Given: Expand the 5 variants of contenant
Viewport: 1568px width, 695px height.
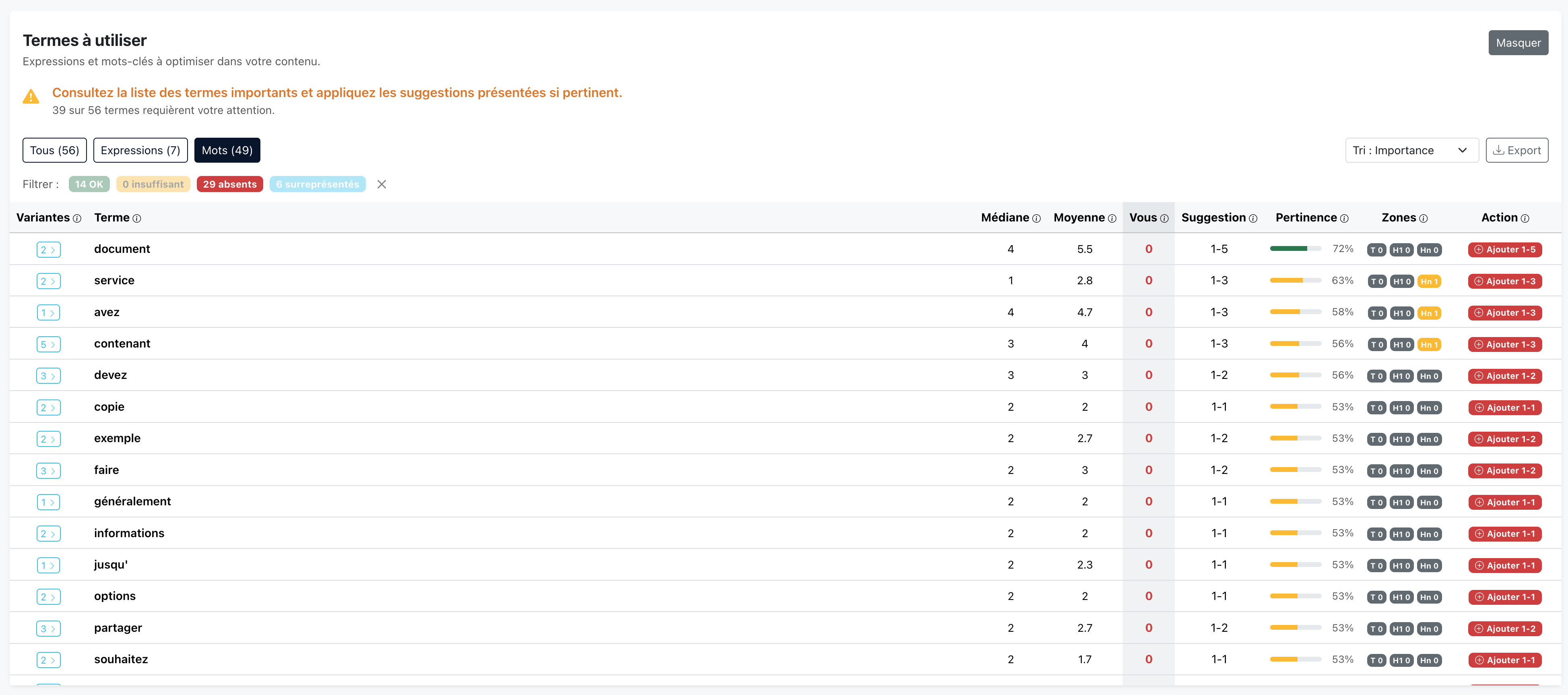Looking at the screenshot, I should (x=48, y=345).
